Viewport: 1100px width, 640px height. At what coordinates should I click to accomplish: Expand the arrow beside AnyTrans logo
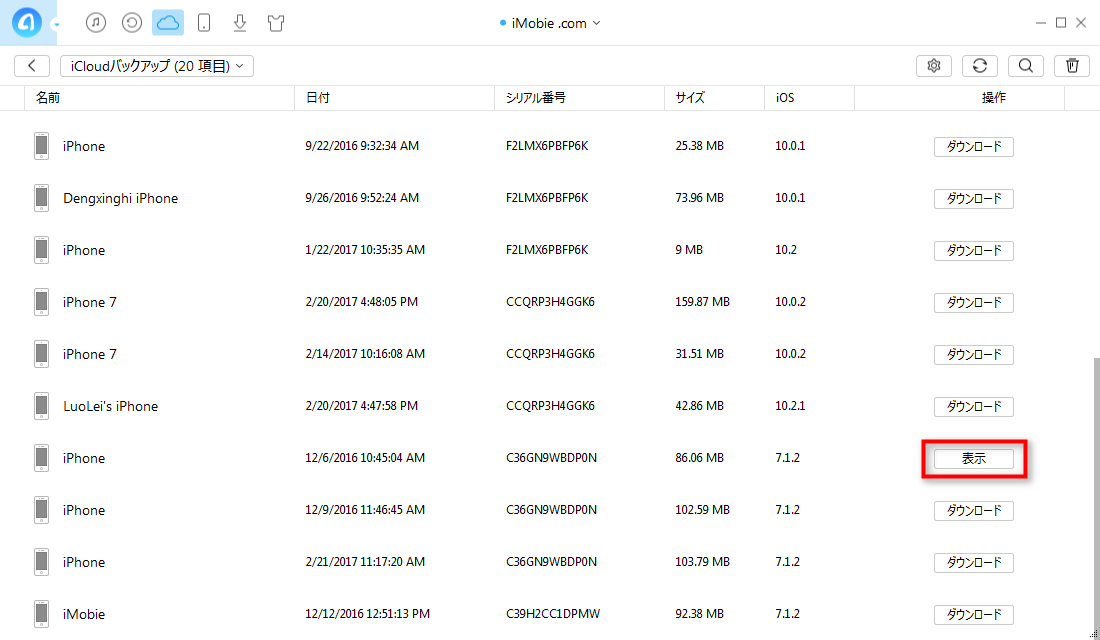point(56,25)
